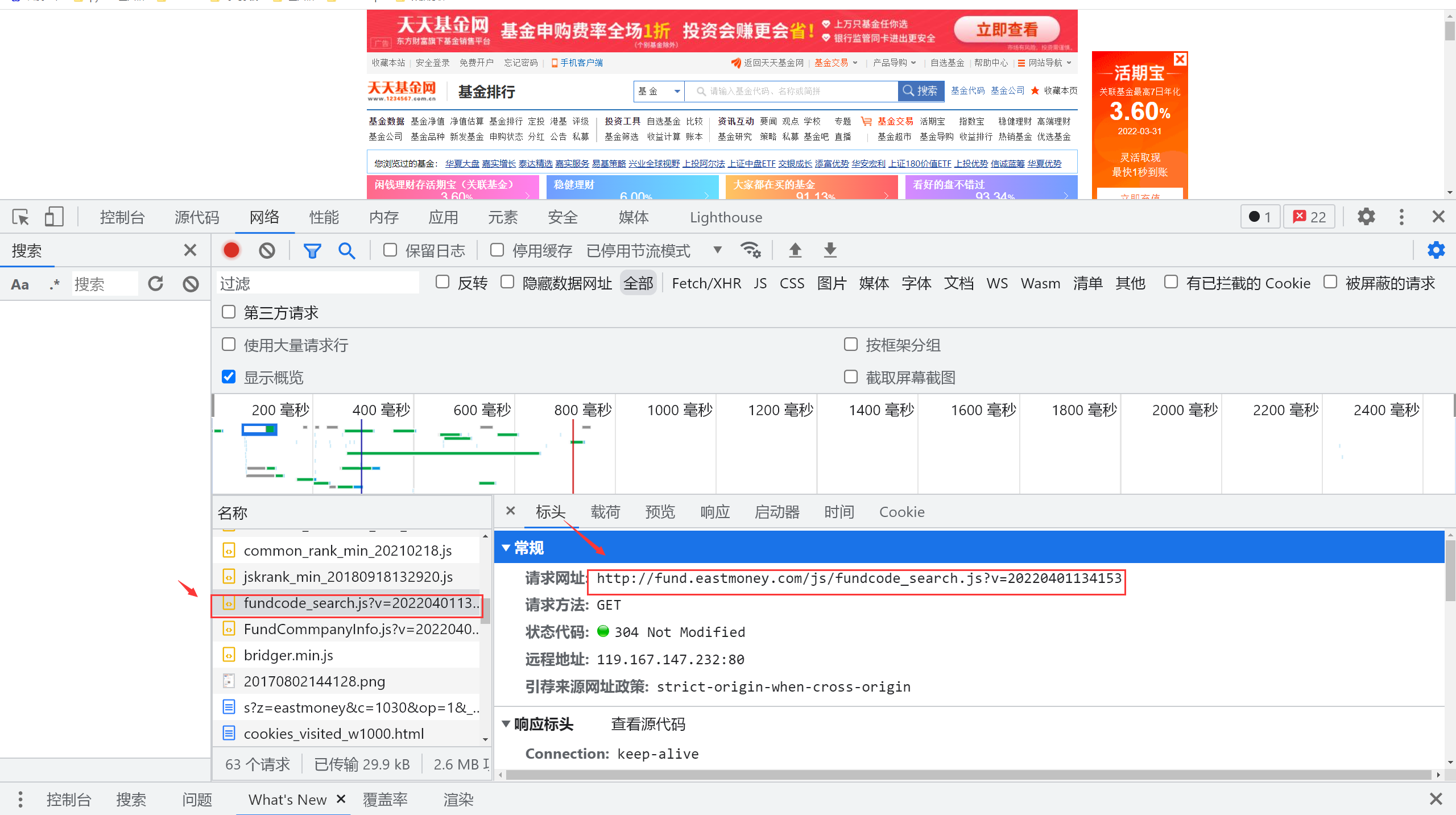Toggle device toolbar emulation icon
Screen dimensions: 1456x815
[x=54, y=217]
